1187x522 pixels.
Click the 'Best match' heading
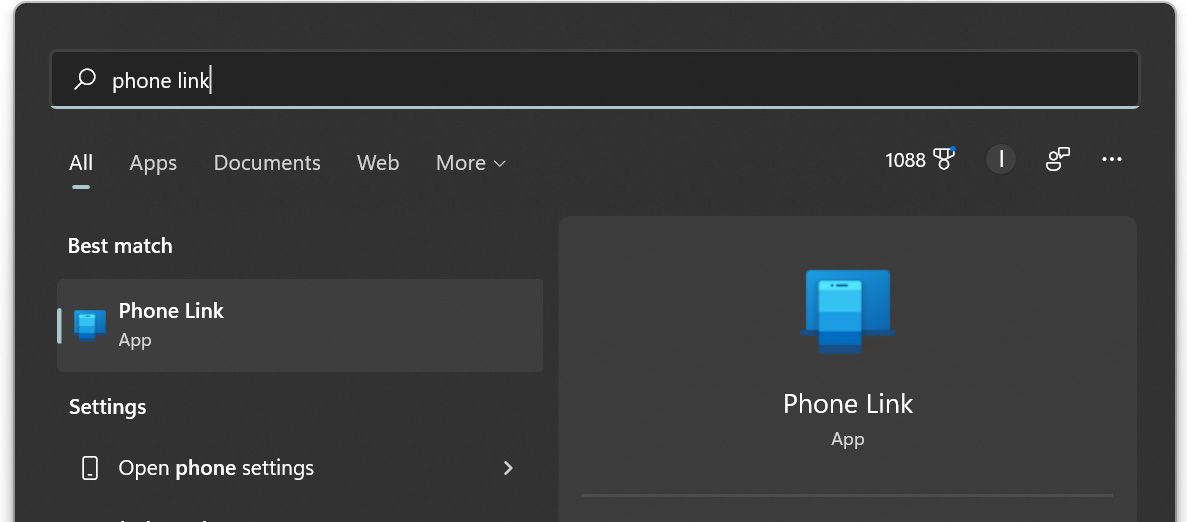[x=120, y=246]
